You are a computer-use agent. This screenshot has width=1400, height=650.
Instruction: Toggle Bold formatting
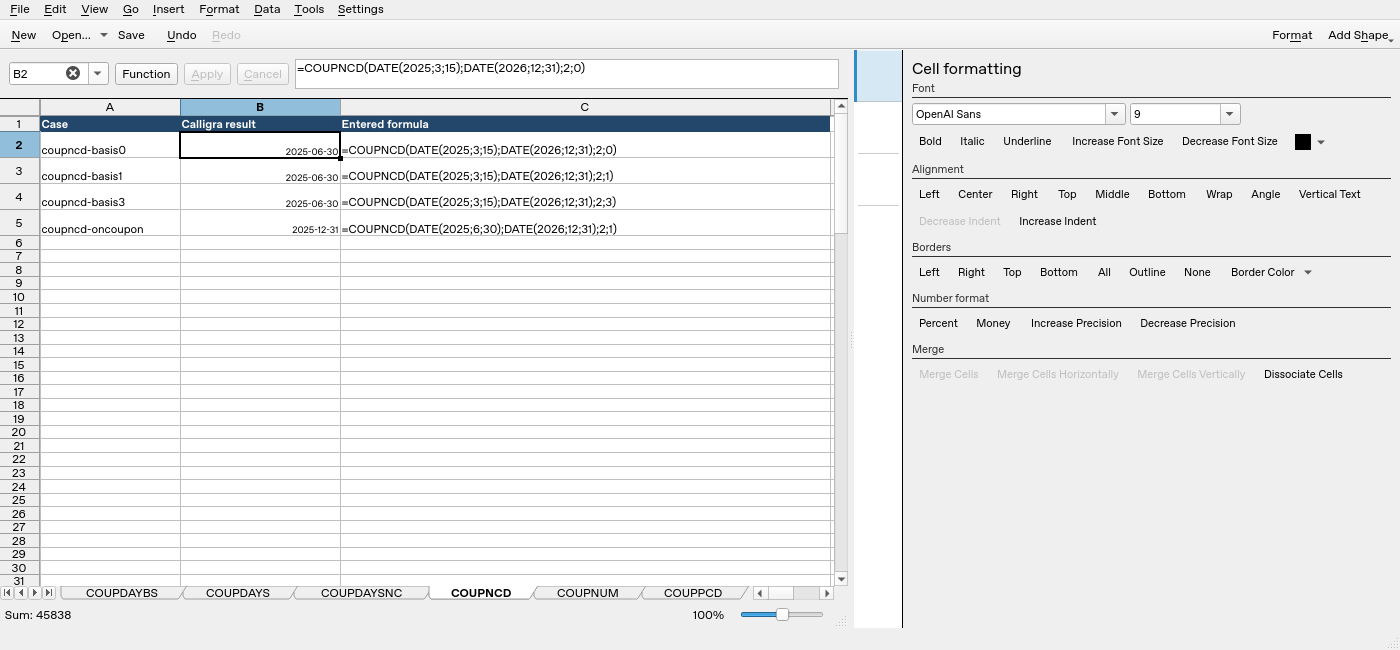tap(930, 141)
